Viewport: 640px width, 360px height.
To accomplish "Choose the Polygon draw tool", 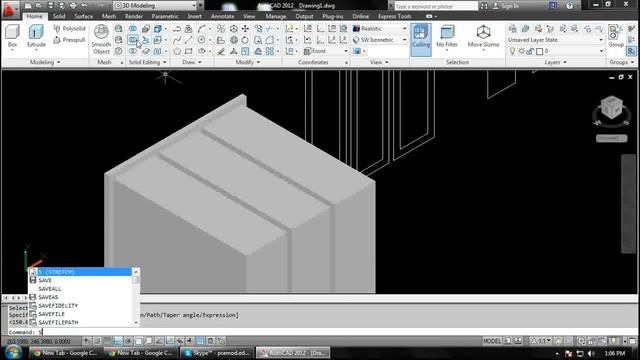I will coord(177,51).
